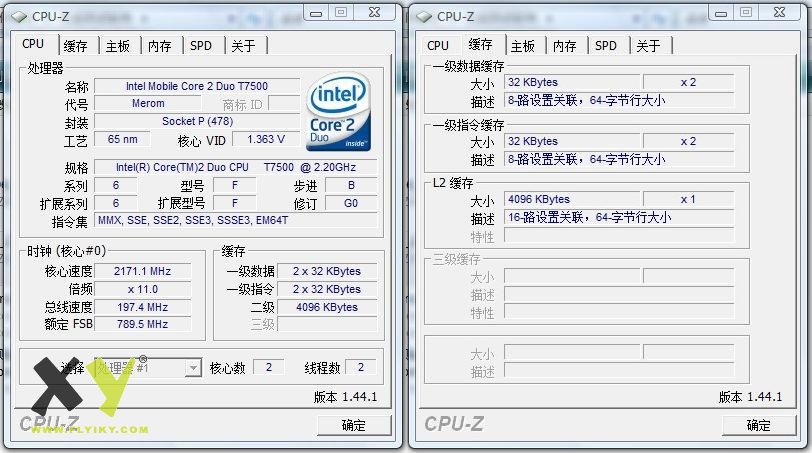
Task: Click the 2171.1 MHz core speed value
Action: click(x=142, y=271)
